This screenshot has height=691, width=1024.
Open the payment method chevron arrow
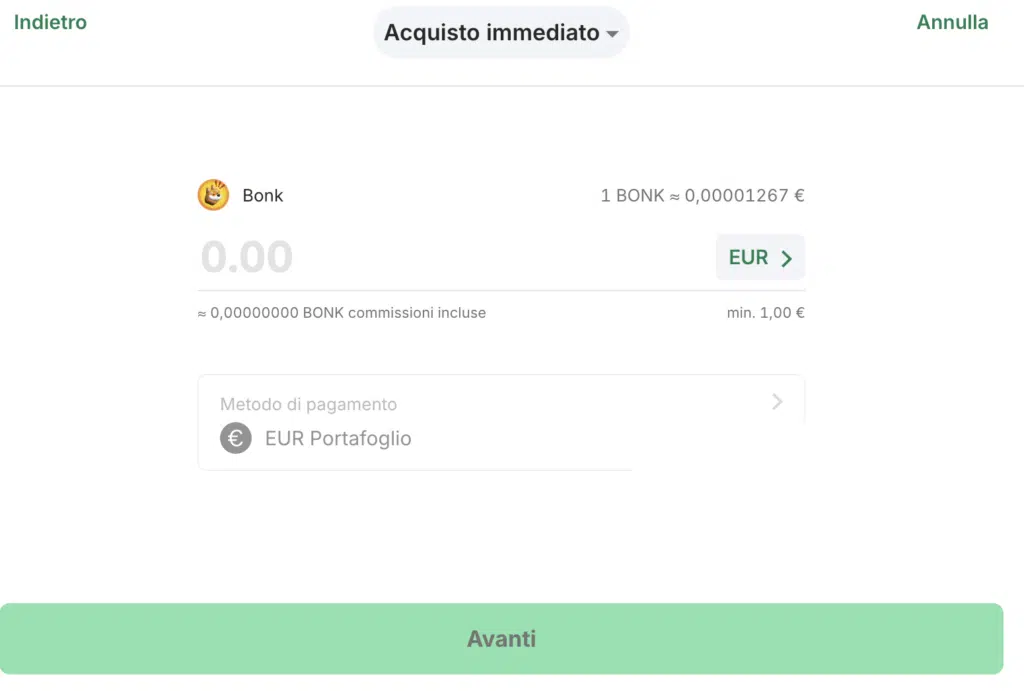(777, 402)
